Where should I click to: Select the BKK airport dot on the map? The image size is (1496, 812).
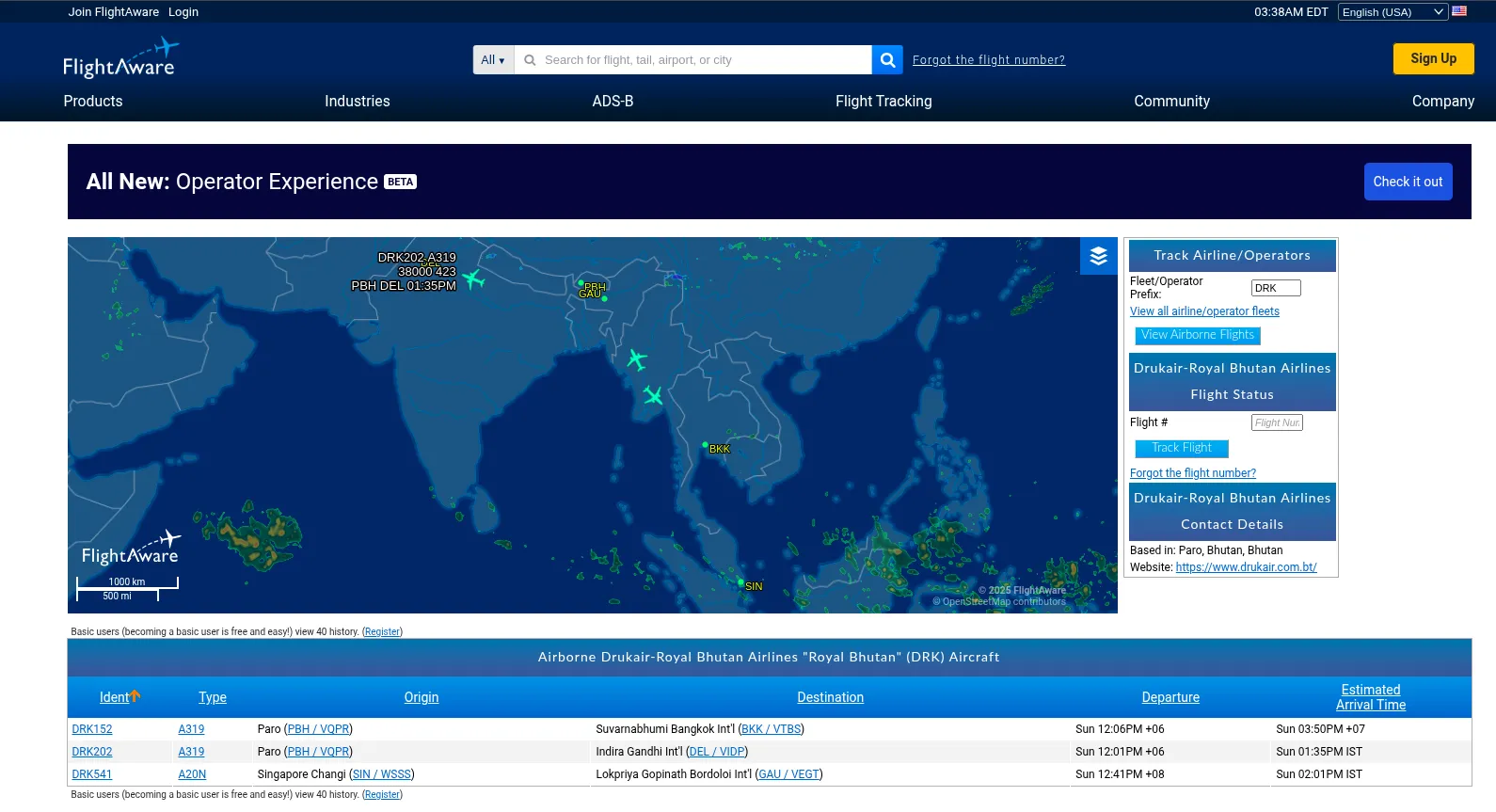pyautogui.click(x=705, y=444)
